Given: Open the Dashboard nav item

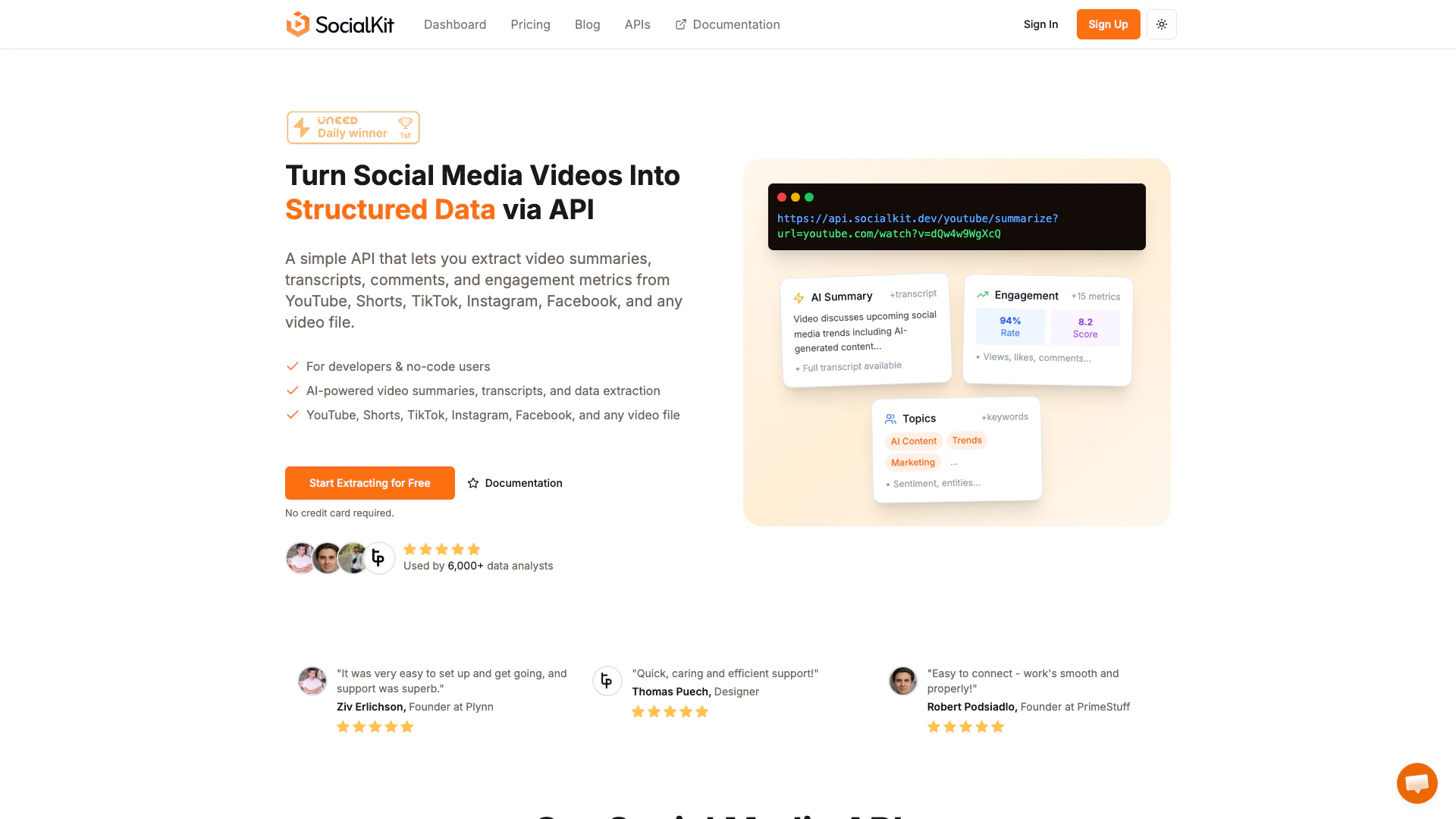Looking at the screenshot, I should click(455, 24).
